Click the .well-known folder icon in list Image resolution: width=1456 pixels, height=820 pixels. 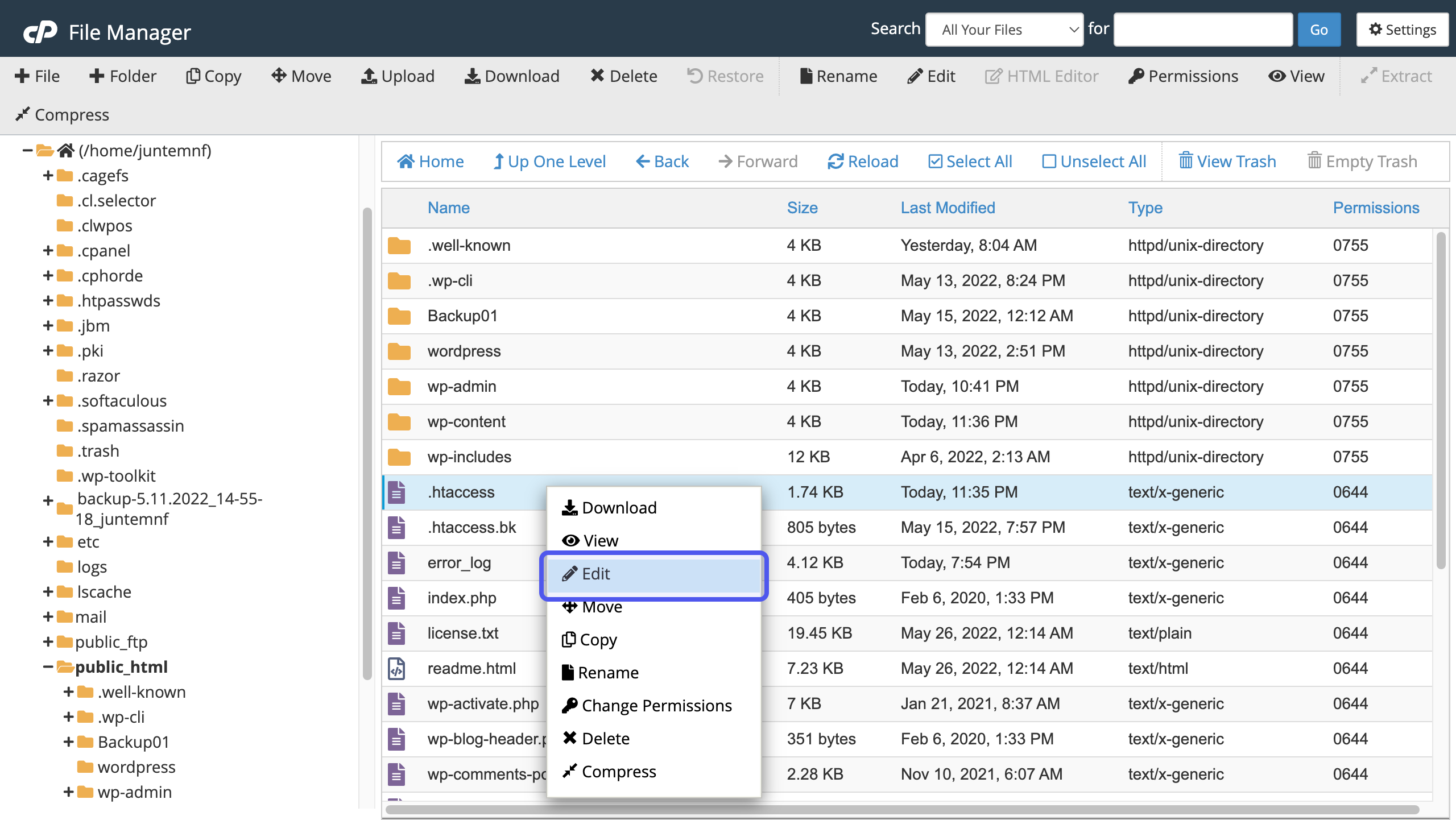click(x=399, y=246)
